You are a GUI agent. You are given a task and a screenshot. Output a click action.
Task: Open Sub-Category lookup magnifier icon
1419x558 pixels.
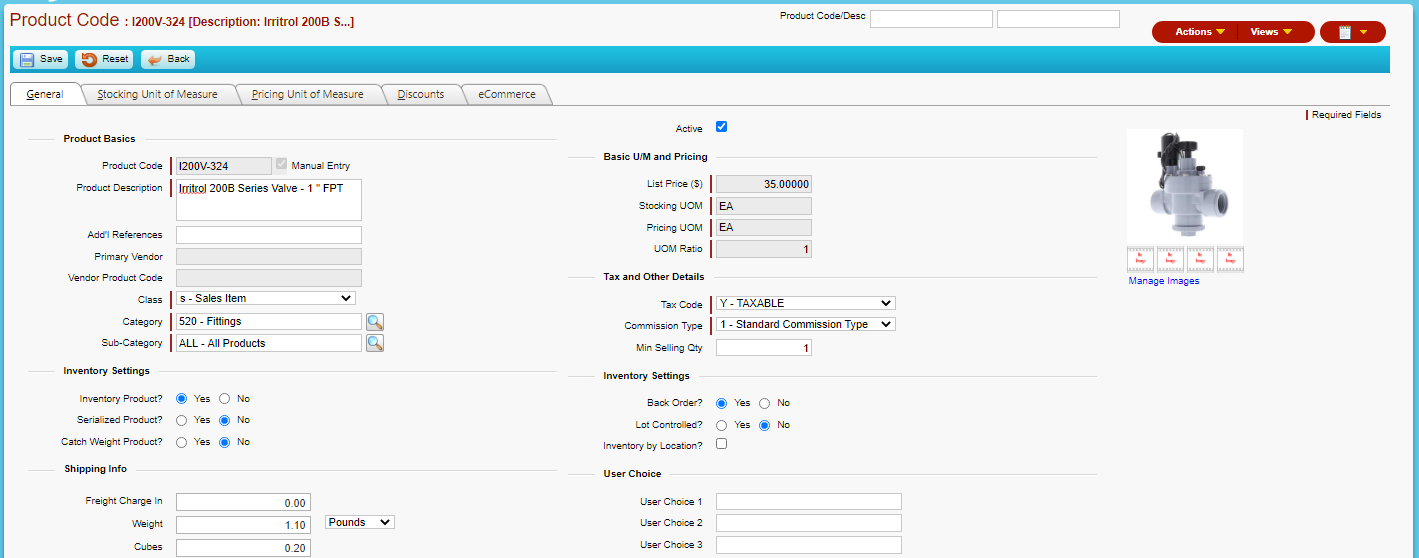pyautogui.click(x=374, y=343)
